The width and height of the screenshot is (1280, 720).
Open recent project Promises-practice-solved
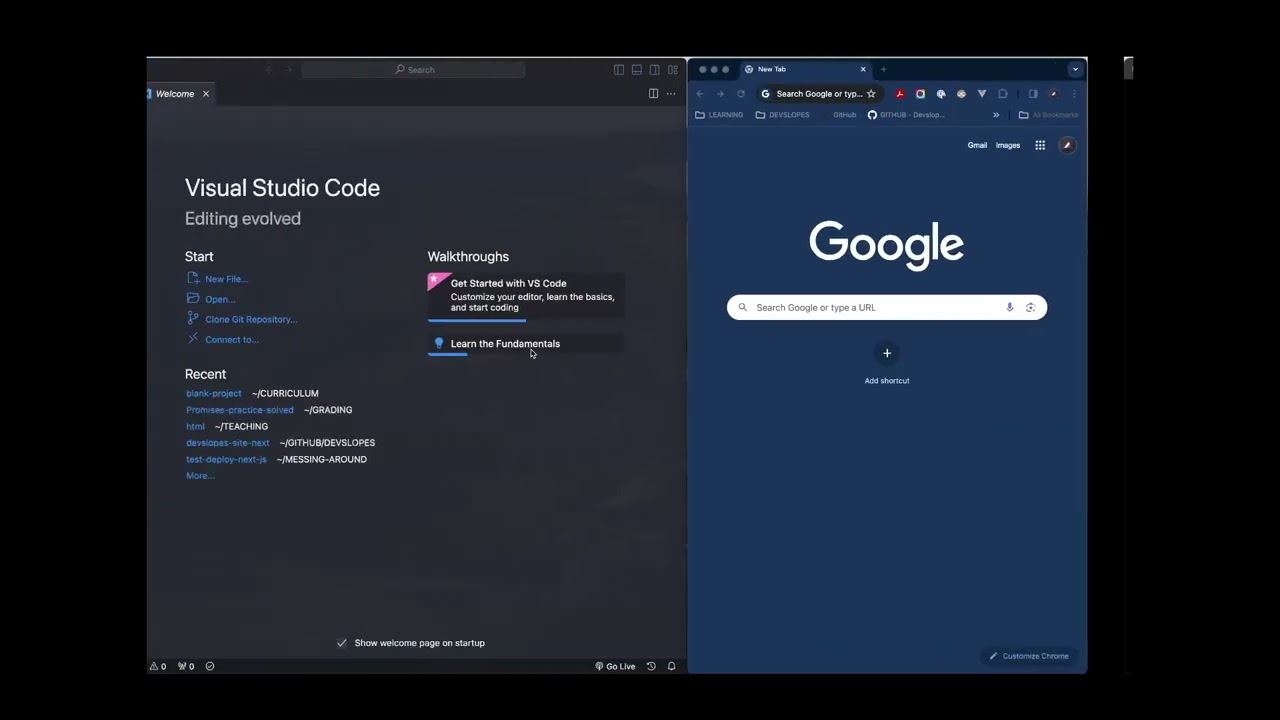(240, 410)
